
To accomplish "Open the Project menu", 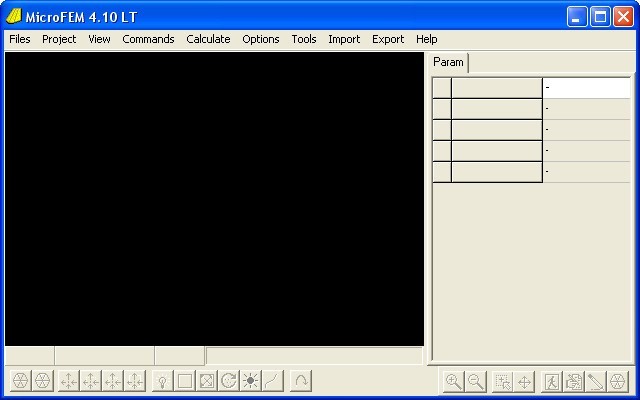I will 59,39.
